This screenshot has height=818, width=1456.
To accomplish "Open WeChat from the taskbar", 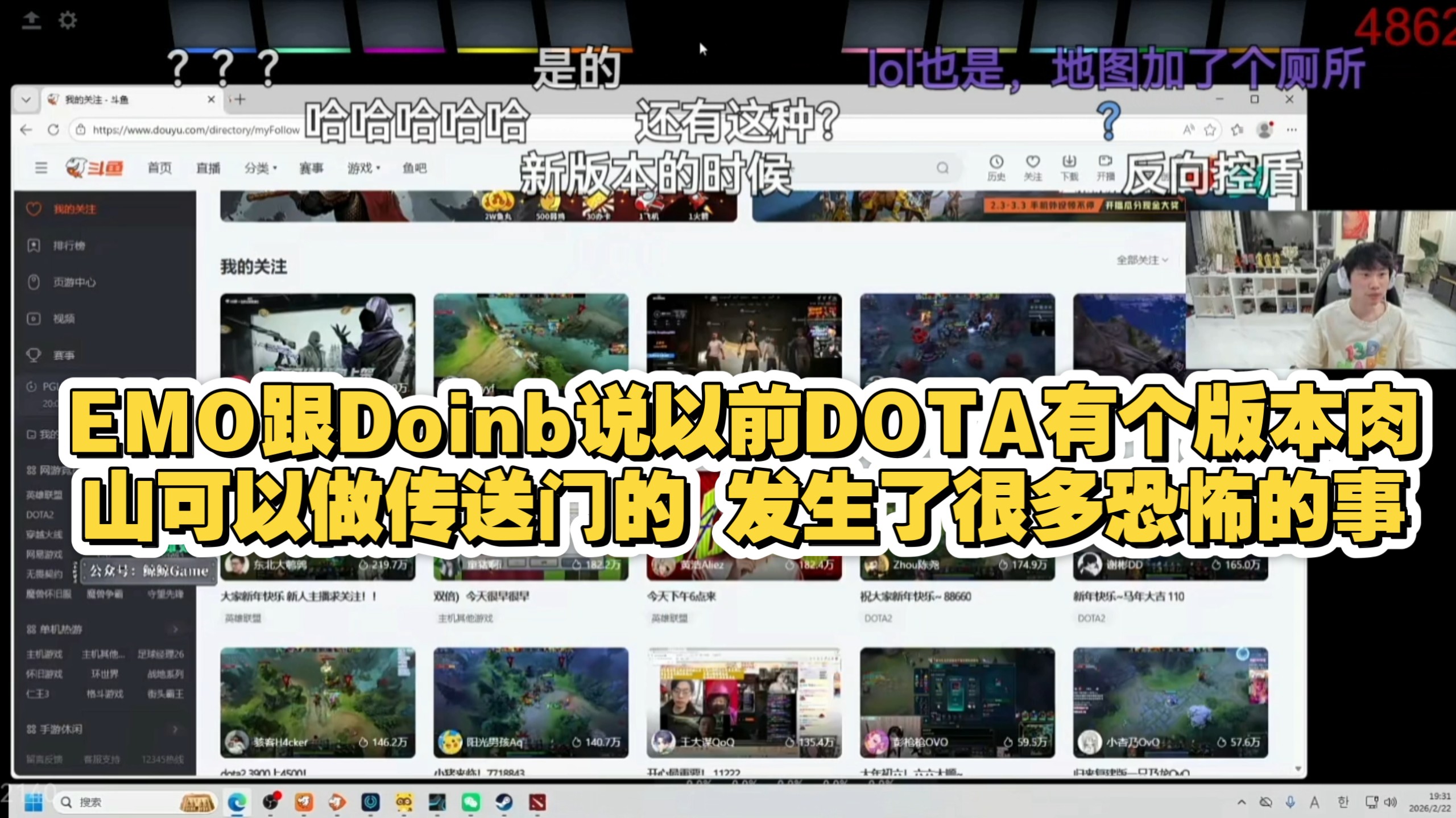I will point(470,802).
